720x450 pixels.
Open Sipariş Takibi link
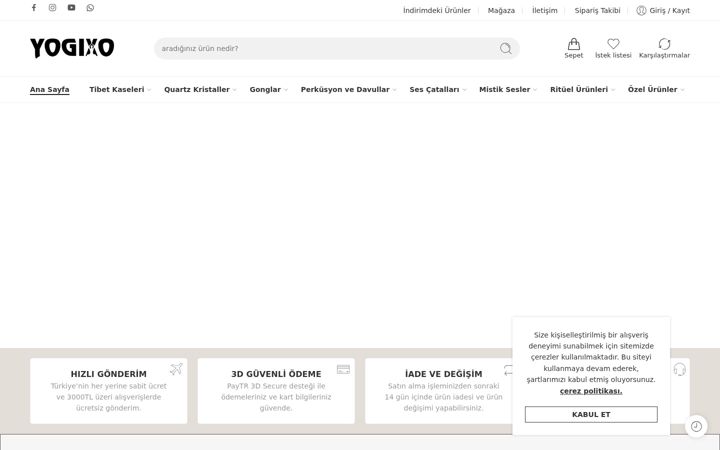pos(597,11)
